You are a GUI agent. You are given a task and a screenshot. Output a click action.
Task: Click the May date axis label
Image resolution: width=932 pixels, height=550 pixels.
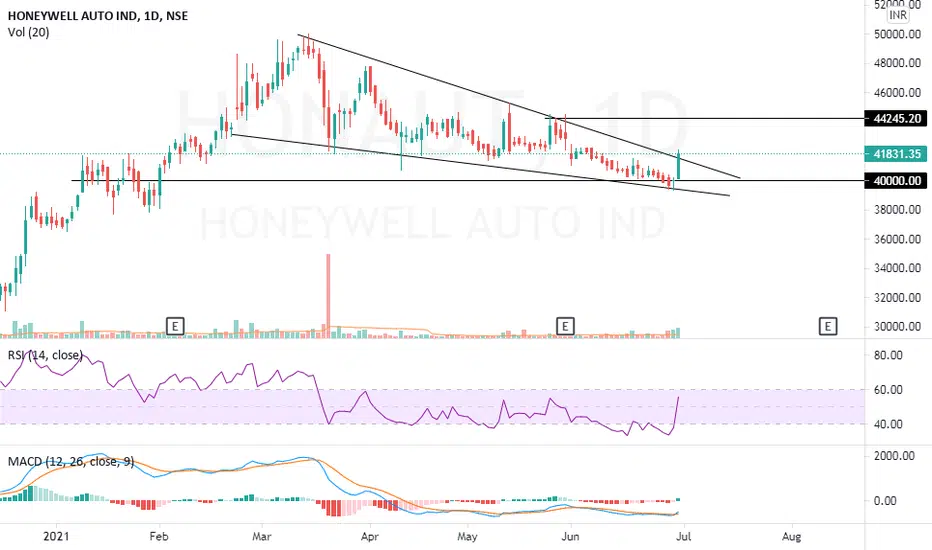[467, 536]
